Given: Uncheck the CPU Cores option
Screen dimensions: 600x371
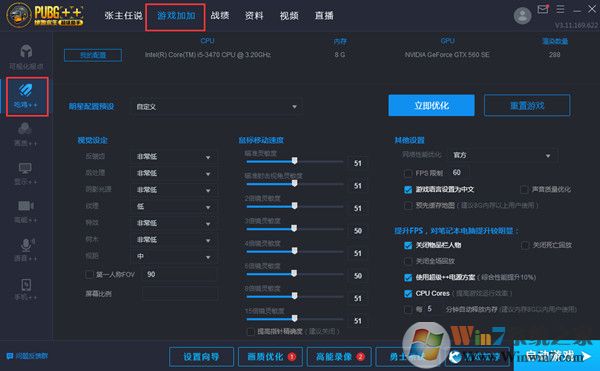Looking at the screenshot, I should [x=408, y=293].
